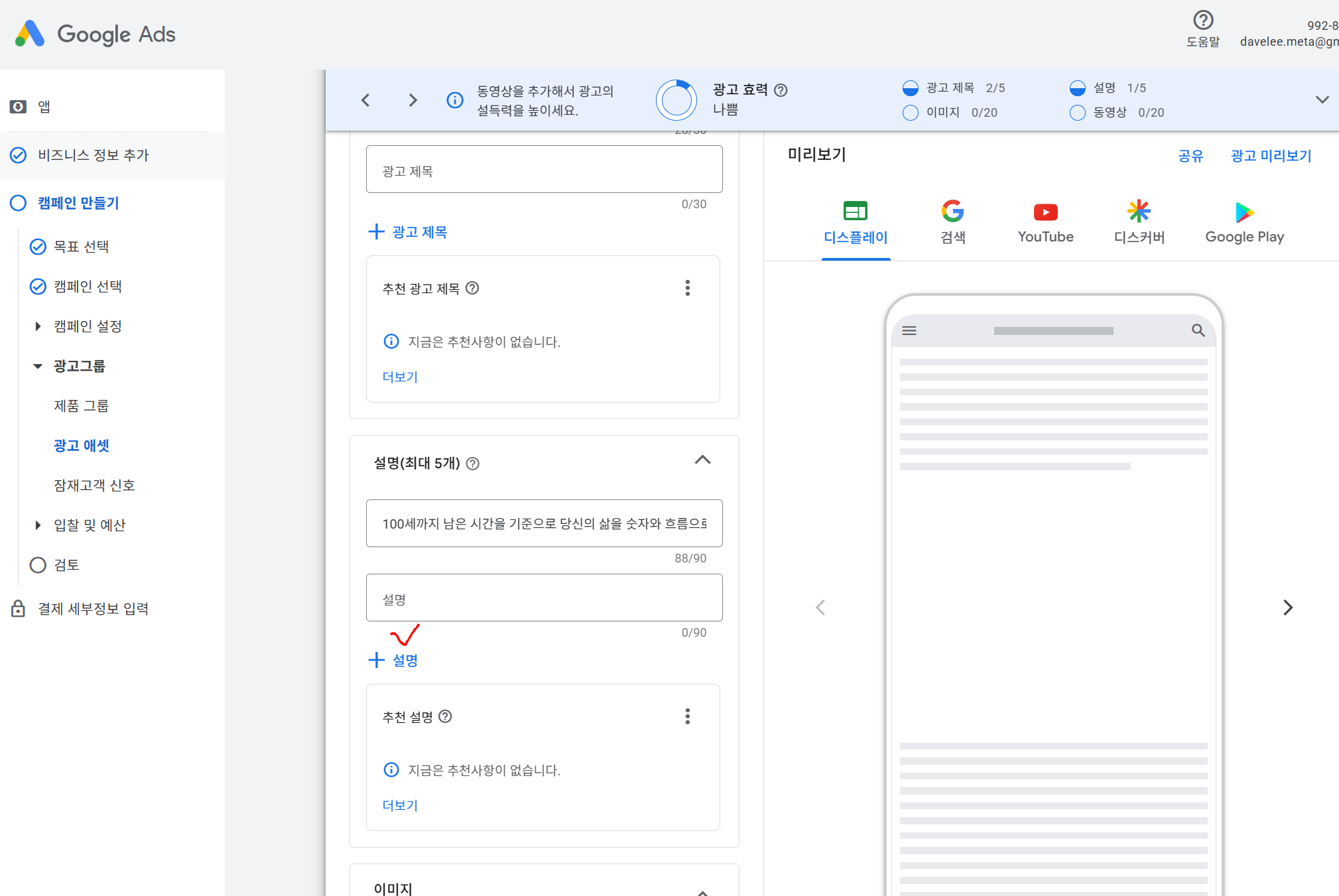The height and width of the screenshot is (896, 1339).
Task: Click the empty 설명 input field
Action: [x=544, y=598]
